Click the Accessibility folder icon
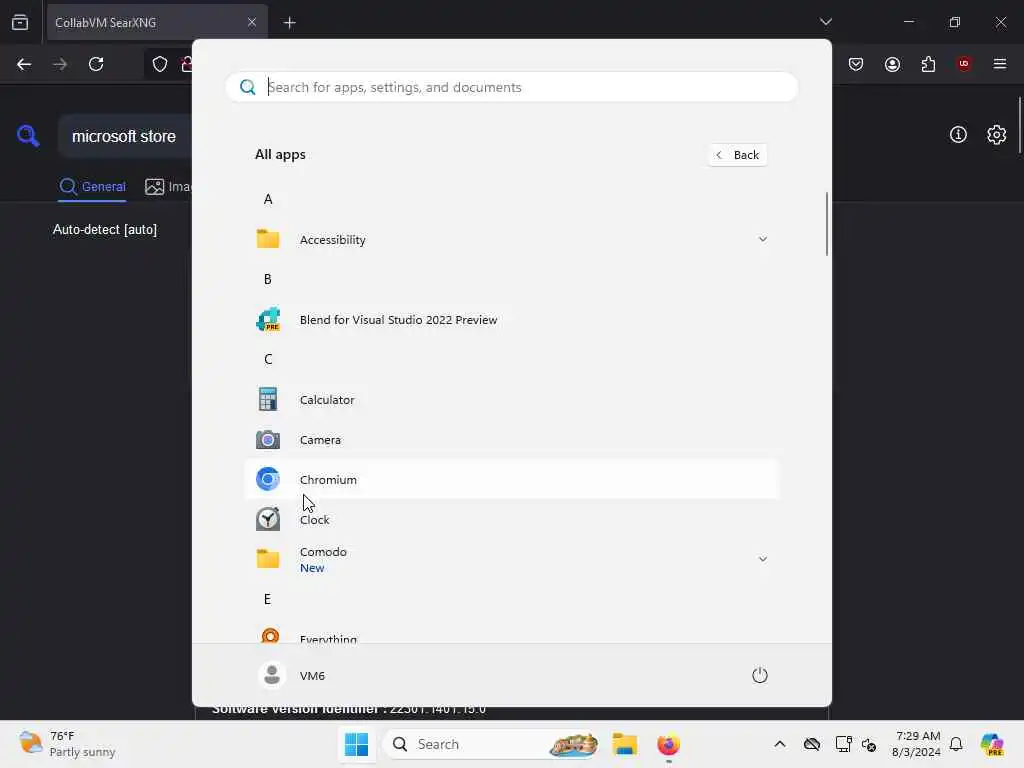This screenshot has width=1024, height=768. pos(268,239)
